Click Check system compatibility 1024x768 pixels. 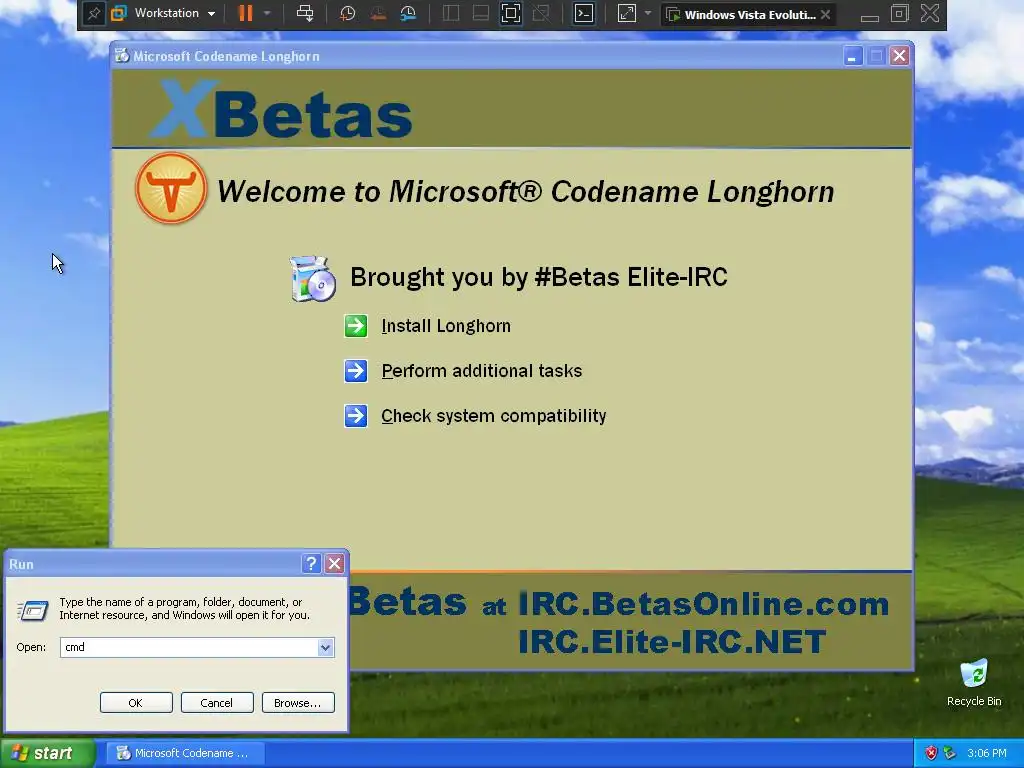coord(494,416)
